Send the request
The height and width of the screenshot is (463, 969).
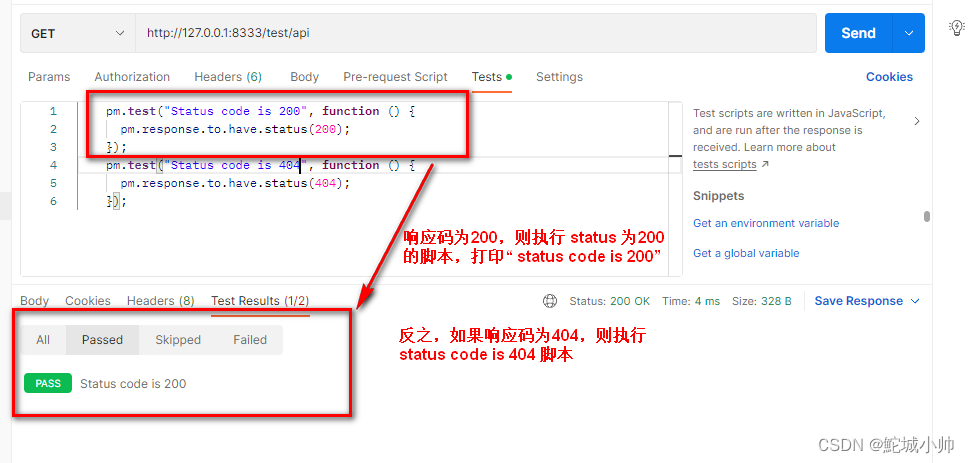click(x=858, y=33)
